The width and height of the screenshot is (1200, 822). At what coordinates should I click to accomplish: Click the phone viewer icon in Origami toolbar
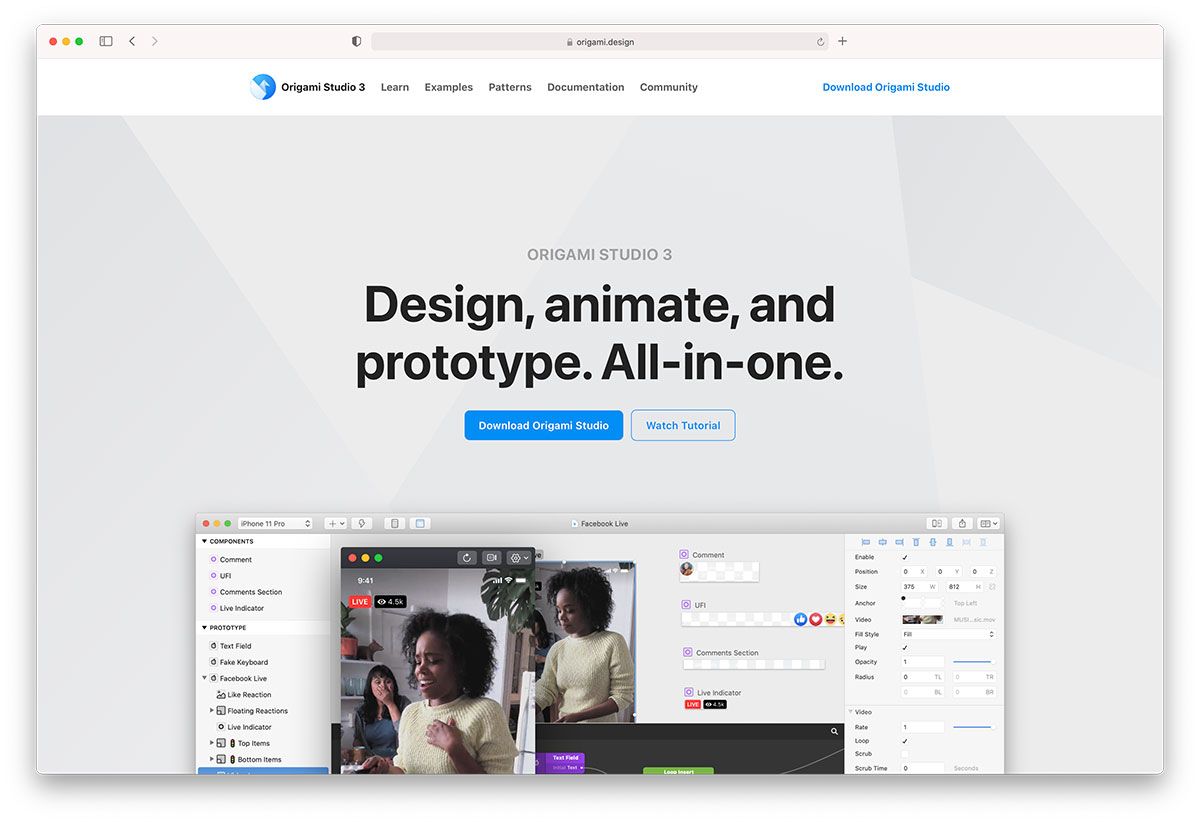395,523
